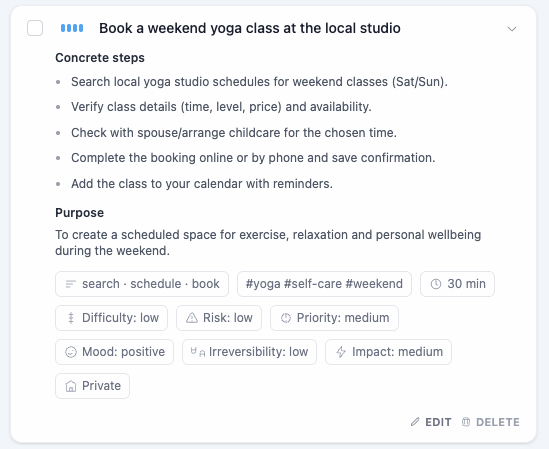Screen dimensions: 549x449
Task: Click the pencil icon next to EDIT
Action: click(x=415, y=422)
